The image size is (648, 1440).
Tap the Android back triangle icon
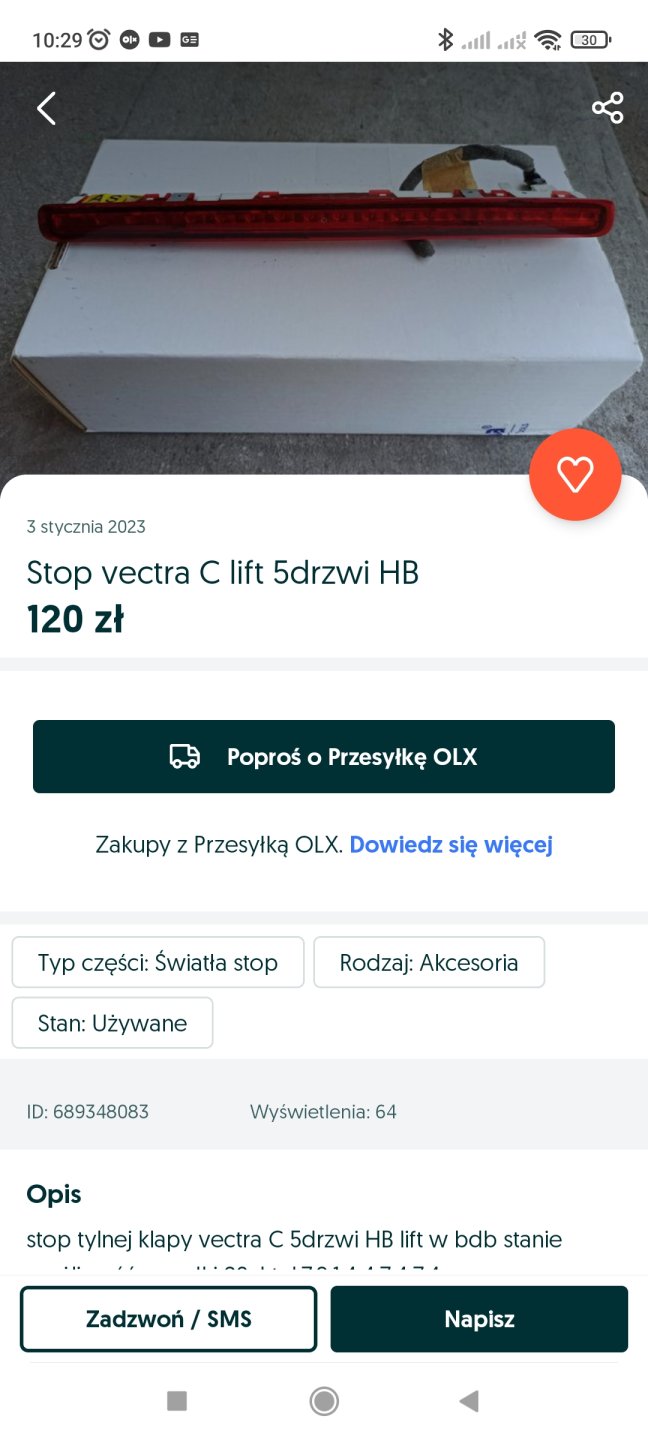469,1401
